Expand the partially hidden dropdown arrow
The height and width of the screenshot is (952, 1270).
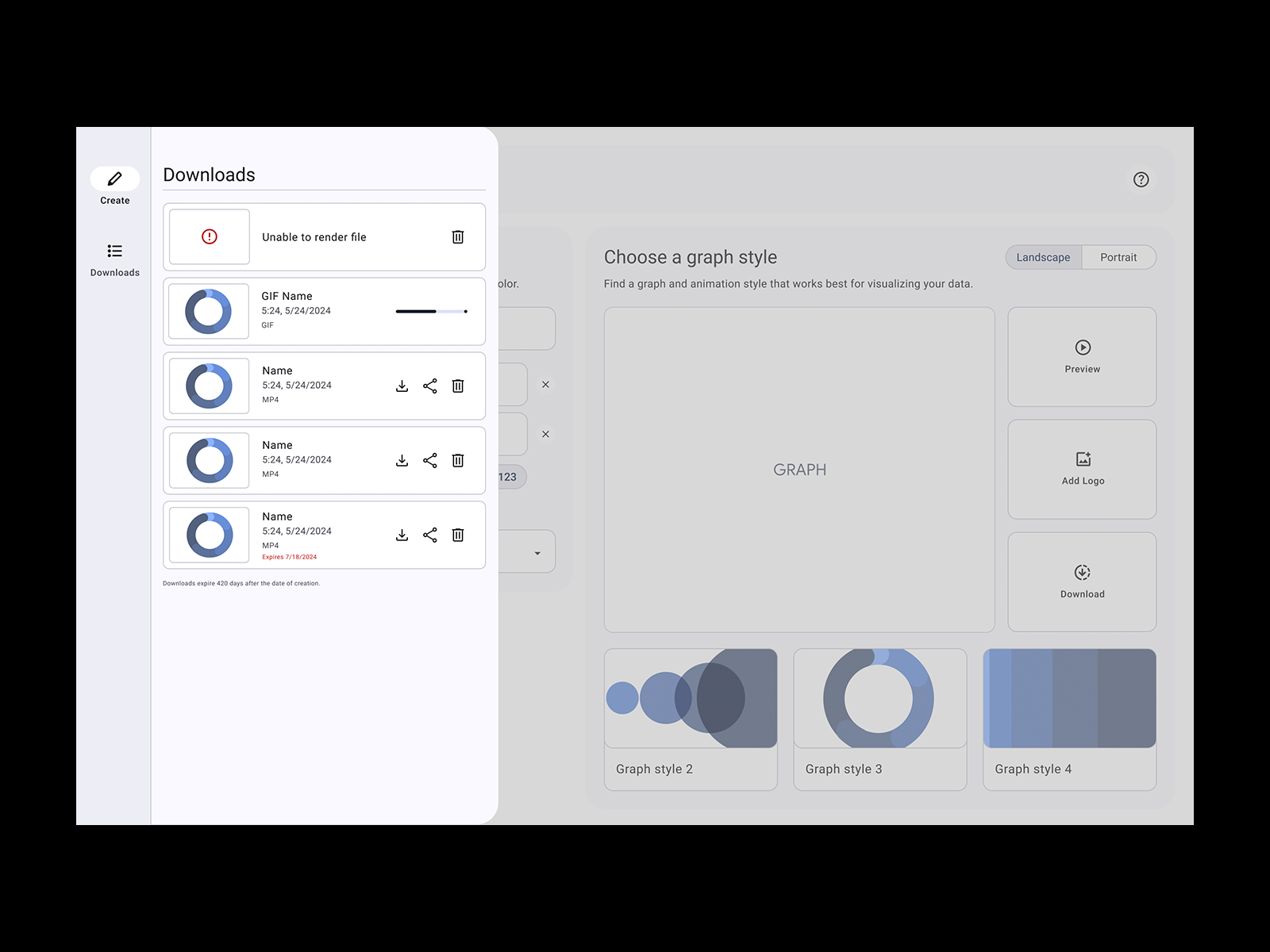pos(537,553)
